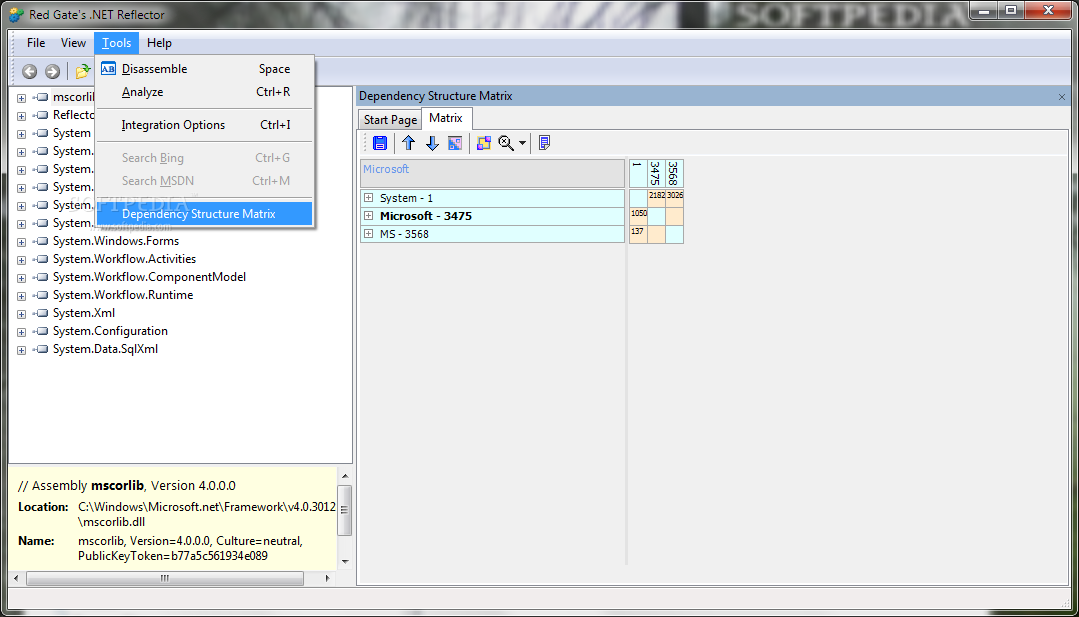Click the open assembly folder icon
The width and height of the screenshot is (1079, 617).
point(83,71)
